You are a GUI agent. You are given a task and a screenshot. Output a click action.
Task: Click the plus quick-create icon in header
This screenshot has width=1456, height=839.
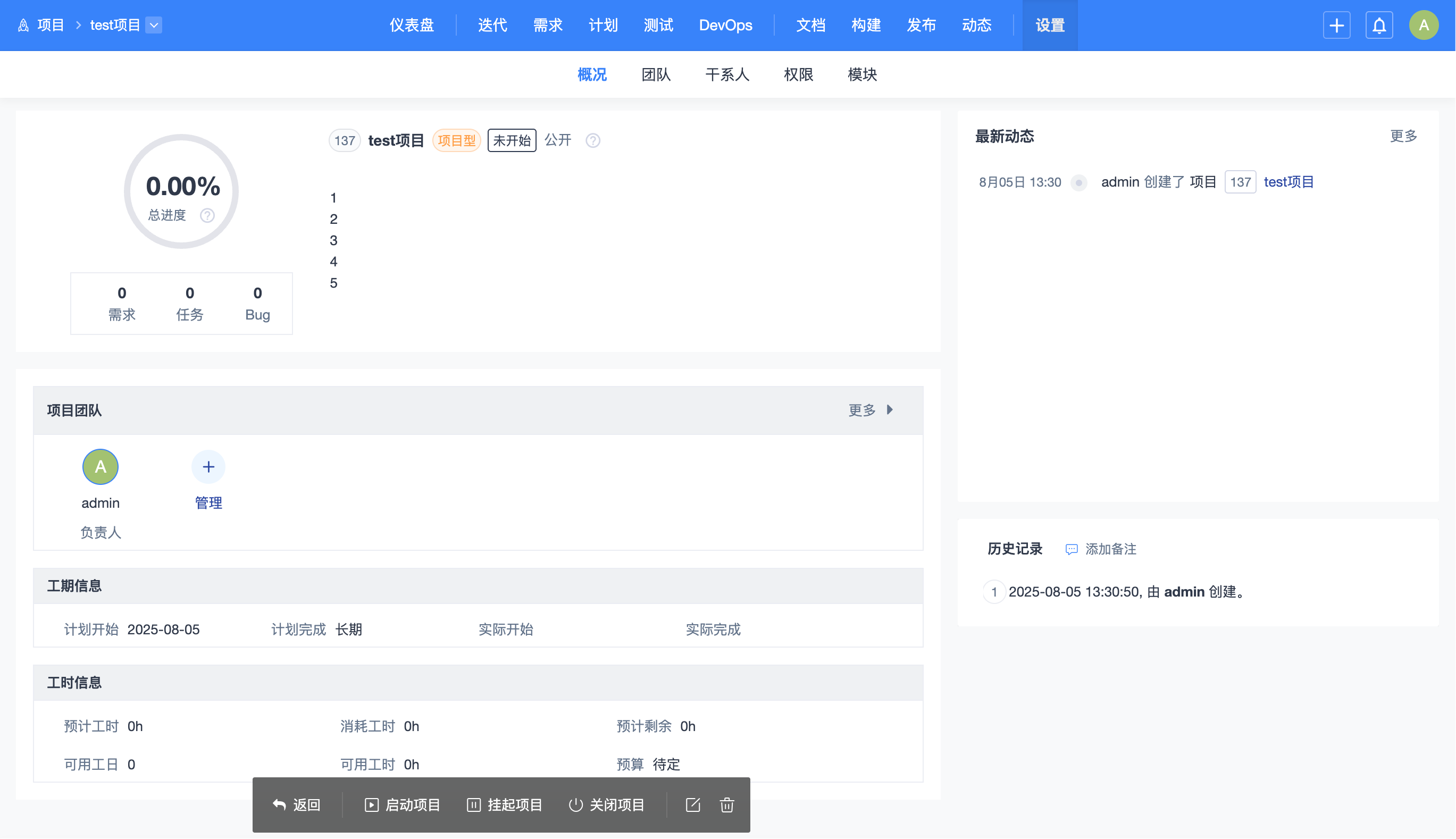click(1336, 26)
